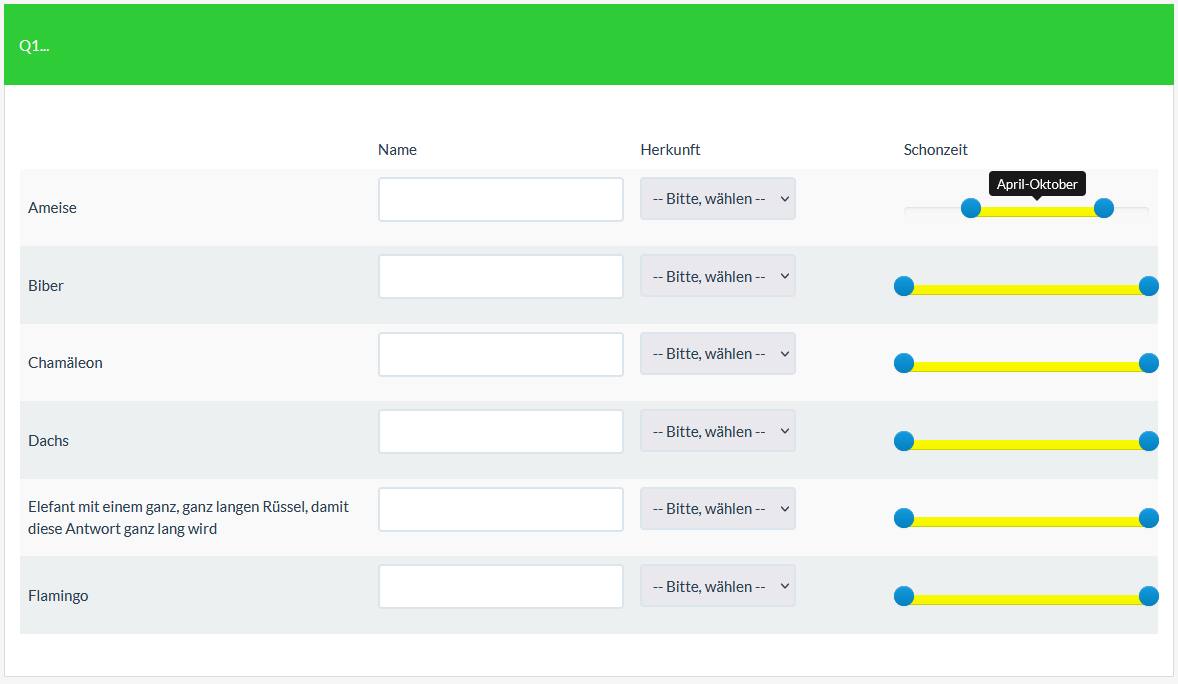Expand the Dachs Herkunft dropdown

(717, 431)
